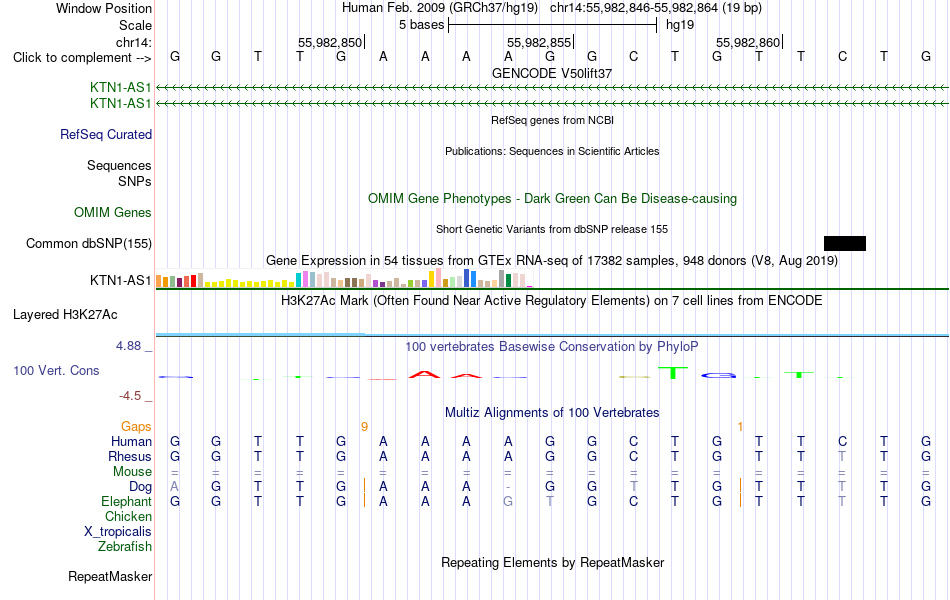
Task: Click the GTEx Gene Expression track title
Action: coord(552,261)
